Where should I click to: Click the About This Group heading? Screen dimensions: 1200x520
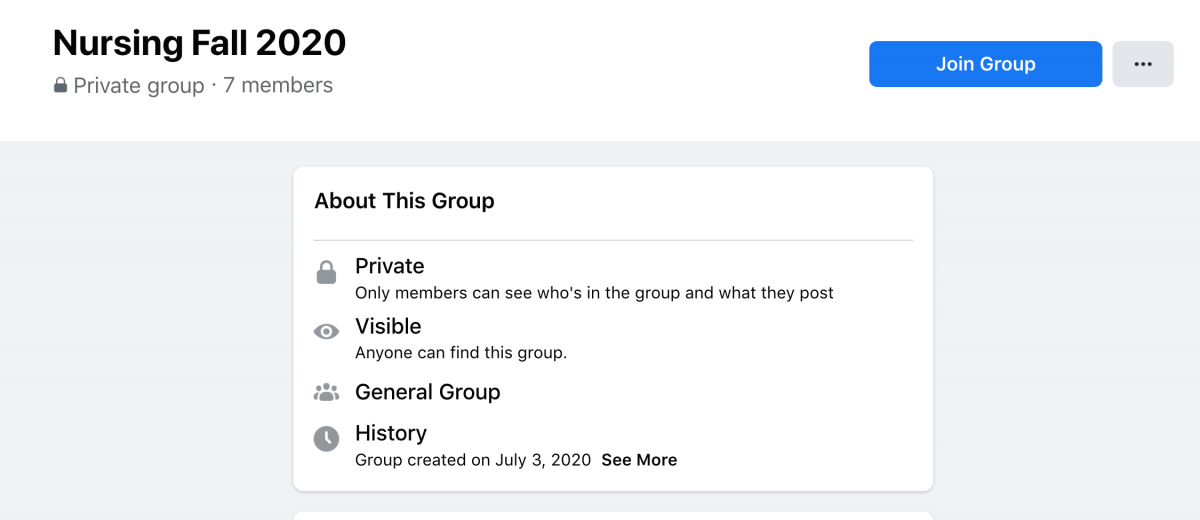404,201
